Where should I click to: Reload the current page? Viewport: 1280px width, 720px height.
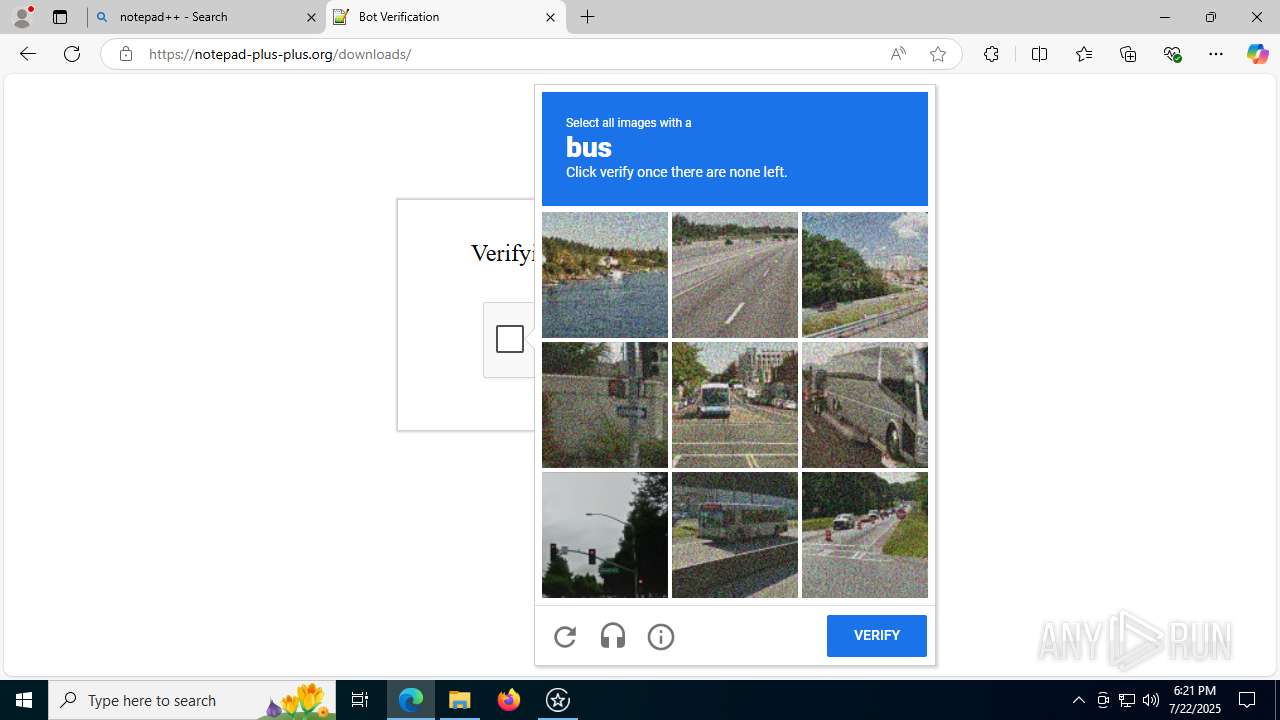(72, 54)
